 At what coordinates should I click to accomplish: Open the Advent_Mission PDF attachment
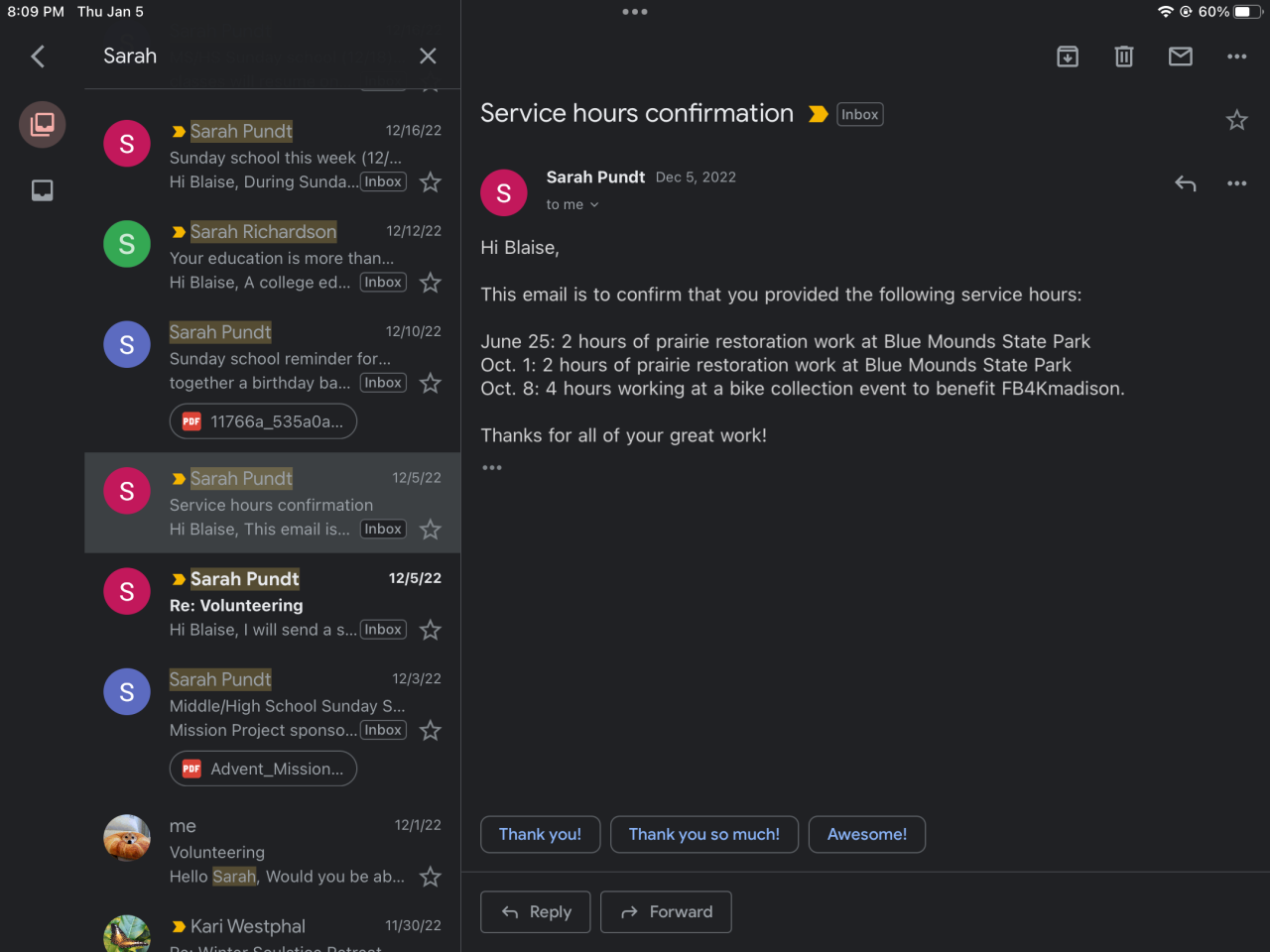(x=263, y=770)
